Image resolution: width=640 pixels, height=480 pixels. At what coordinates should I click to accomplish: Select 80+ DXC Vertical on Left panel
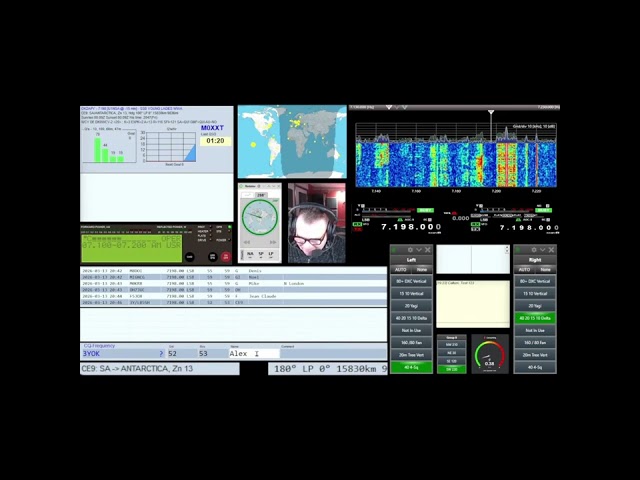[x=411, y=281]
